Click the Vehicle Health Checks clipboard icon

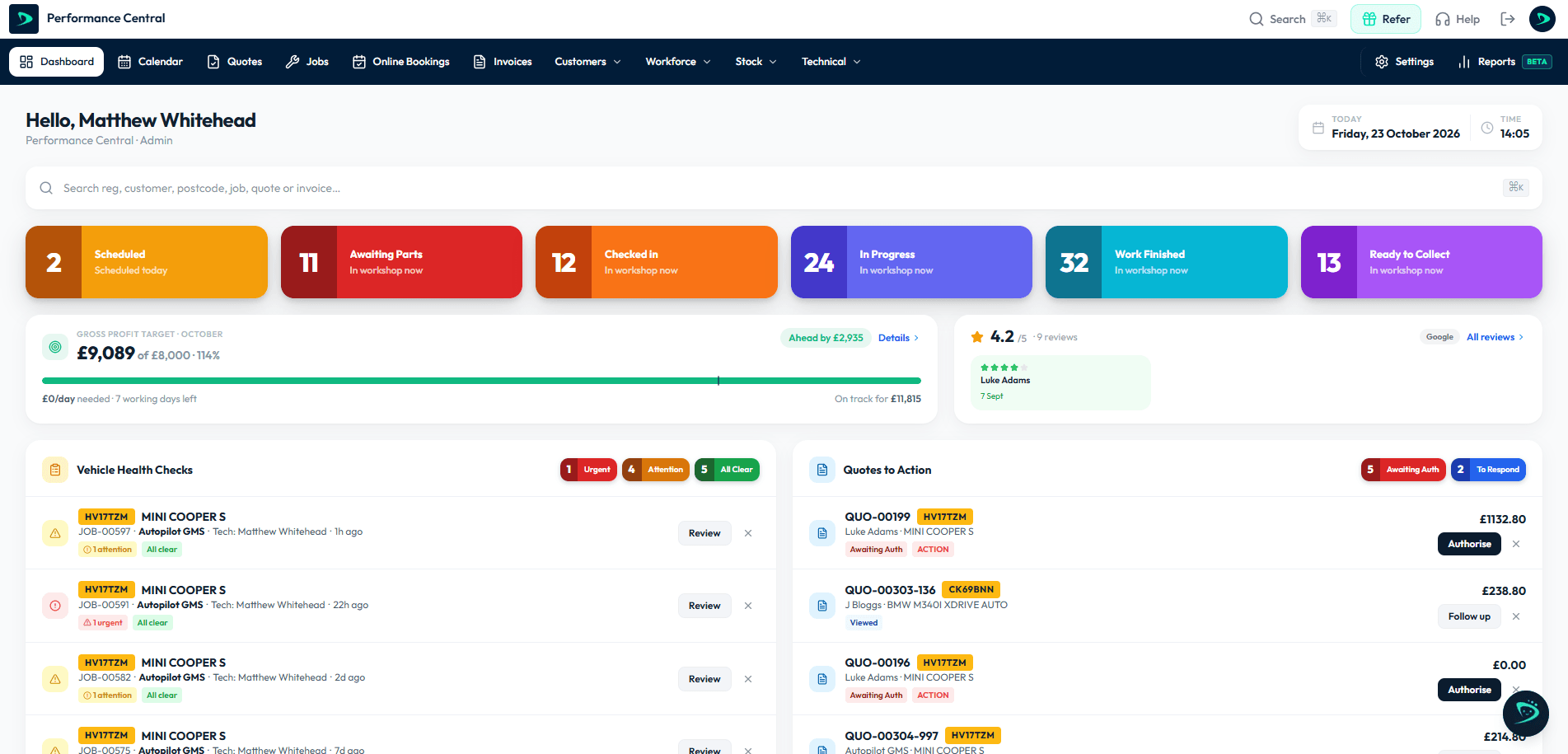coord(55,470)
